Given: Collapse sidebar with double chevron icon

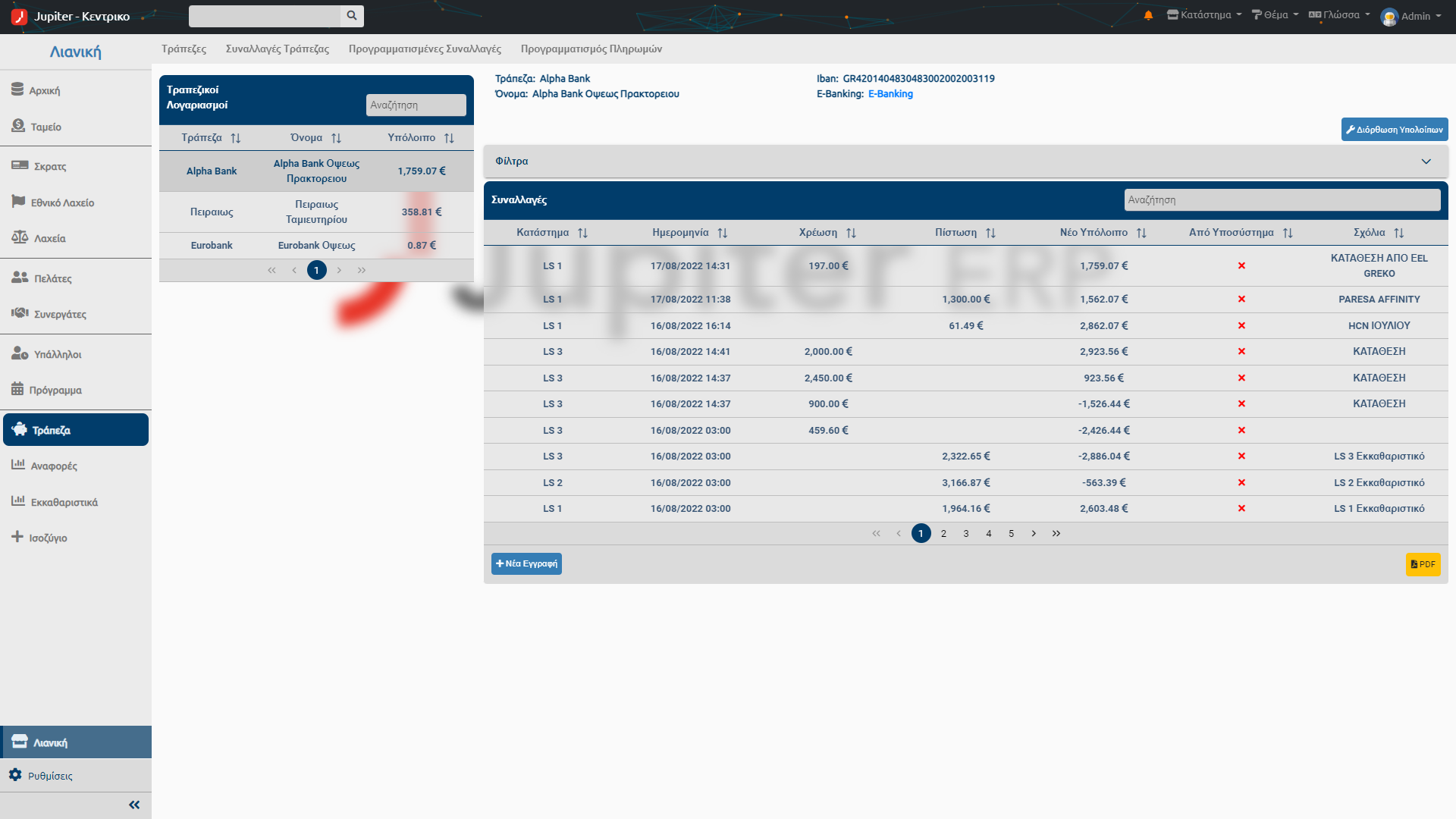Looking at the screenshot, I should click(x=134, y=805).
